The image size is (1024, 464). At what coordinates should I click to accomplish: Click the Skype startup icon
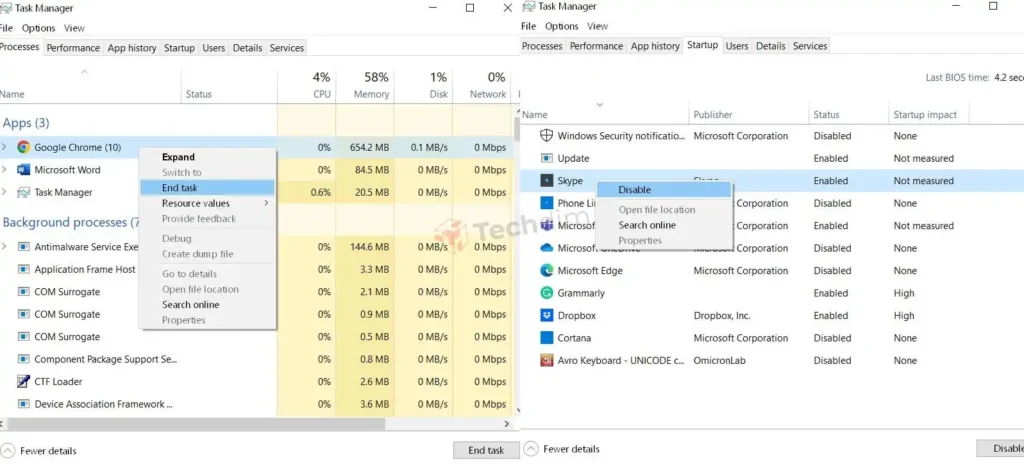pos(547,180)
